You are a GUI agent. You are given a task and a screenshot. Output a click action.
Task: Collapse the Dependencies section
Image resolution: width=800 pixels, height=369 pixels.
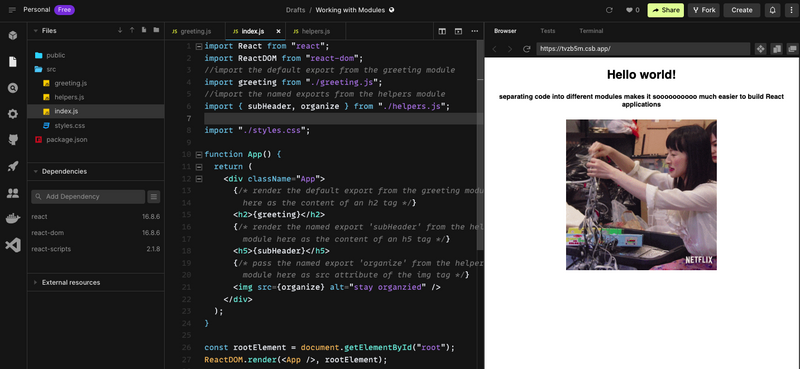35,171
